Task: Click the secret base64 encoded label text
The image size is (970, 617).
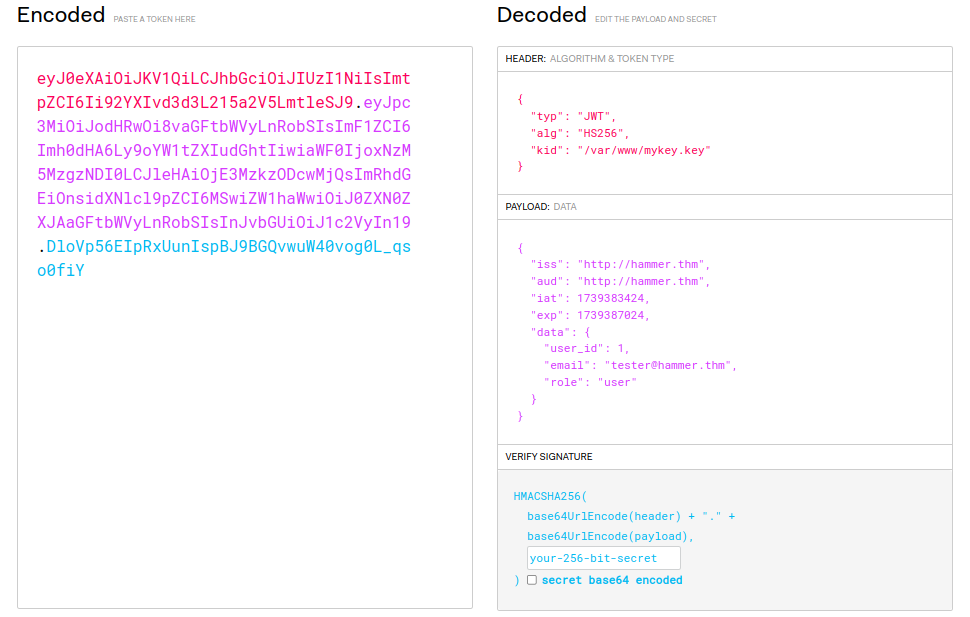Action: 612,580
